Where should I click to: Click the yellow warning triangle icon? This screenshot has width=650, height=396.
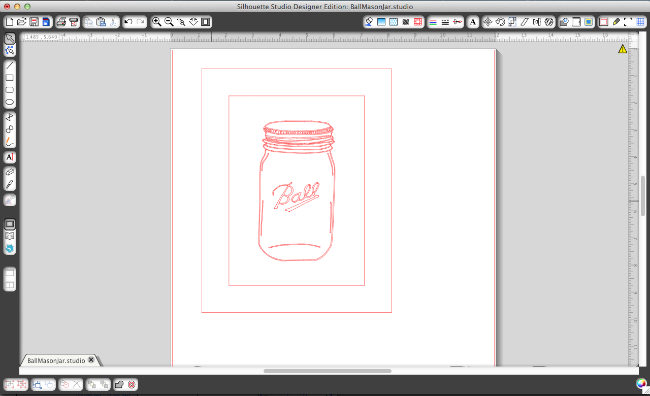click(x=622, y=49)
